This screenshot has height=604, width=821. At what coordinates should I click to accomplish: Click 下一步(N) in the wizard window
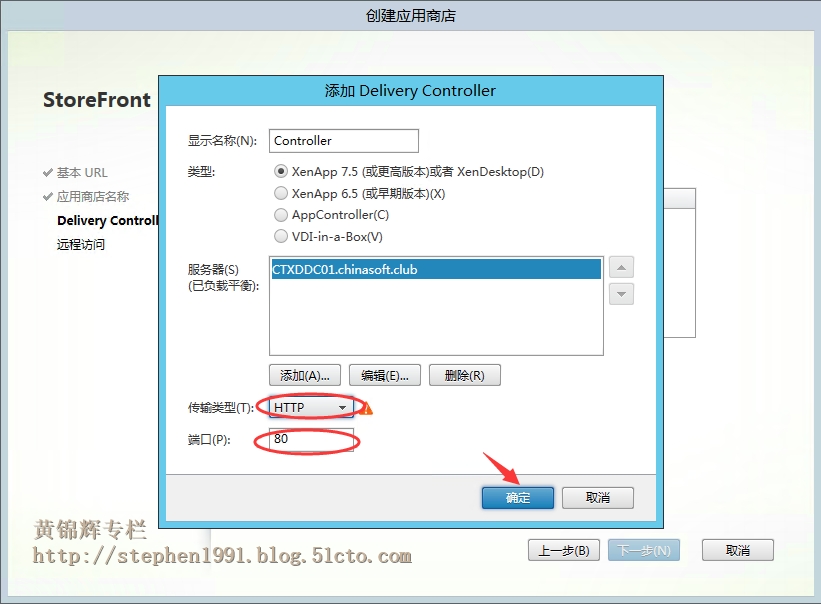coord(644,550)
